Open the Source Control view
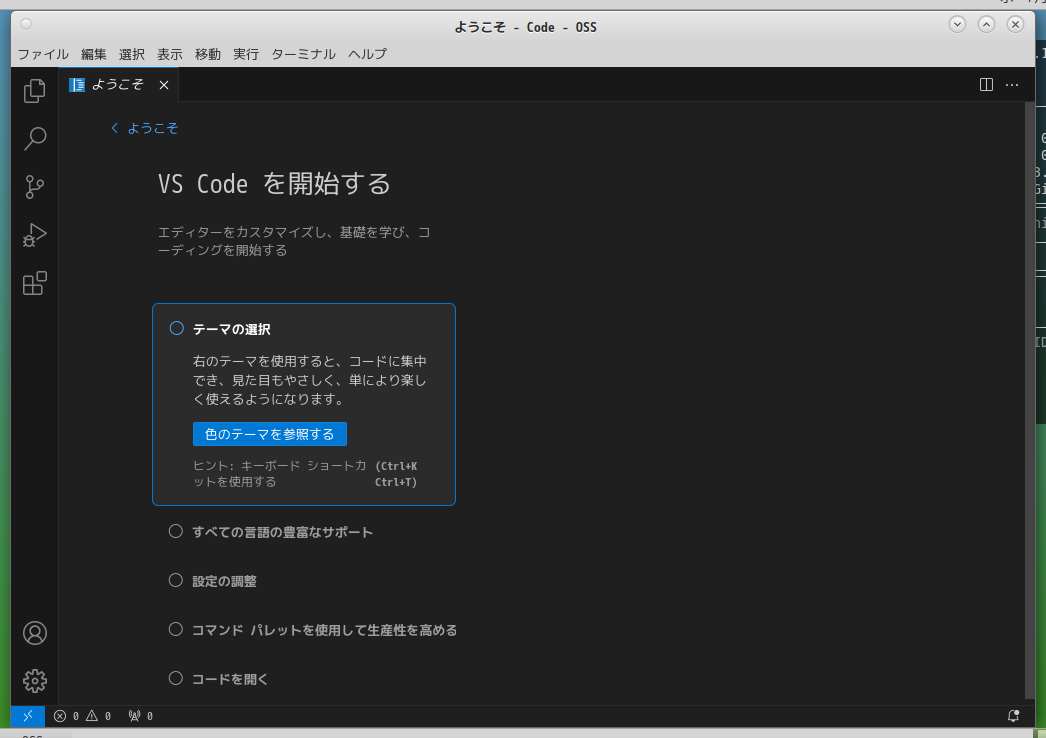The width and height of the screenshot is (1046, 738). [35, 187]
